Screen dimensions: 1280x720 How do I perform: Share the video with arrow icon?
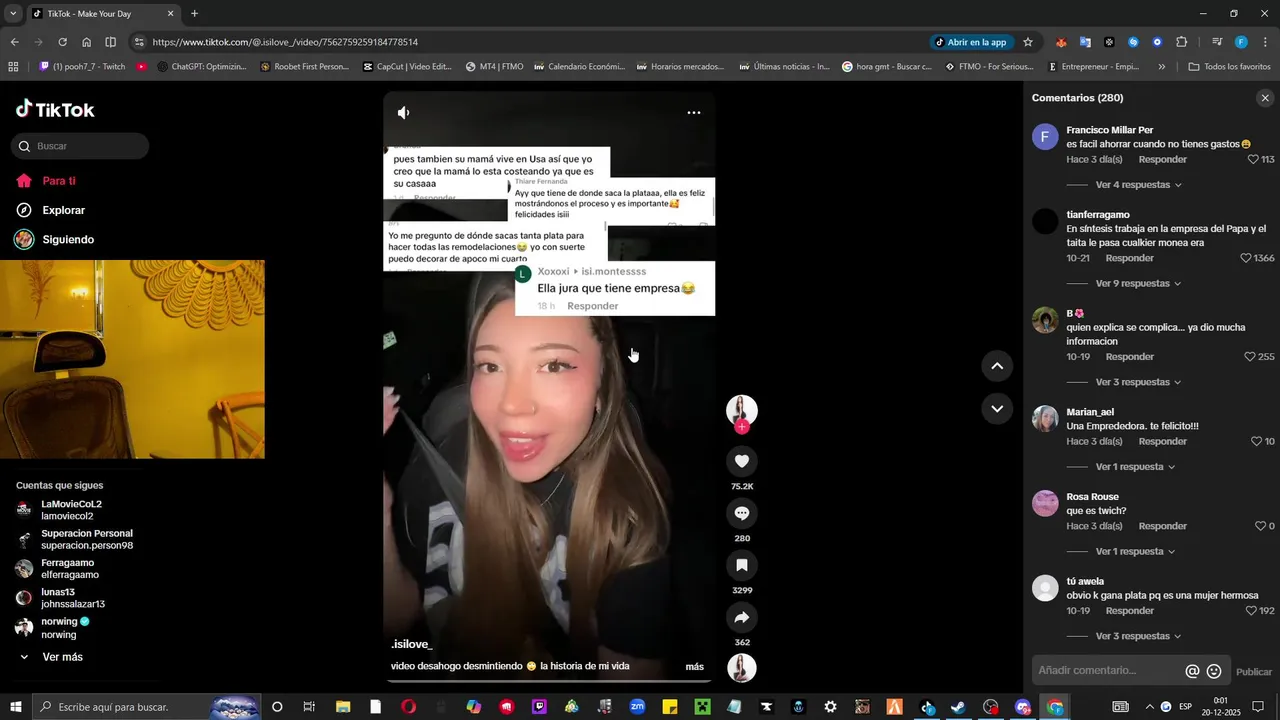click(x=742, y=617)
